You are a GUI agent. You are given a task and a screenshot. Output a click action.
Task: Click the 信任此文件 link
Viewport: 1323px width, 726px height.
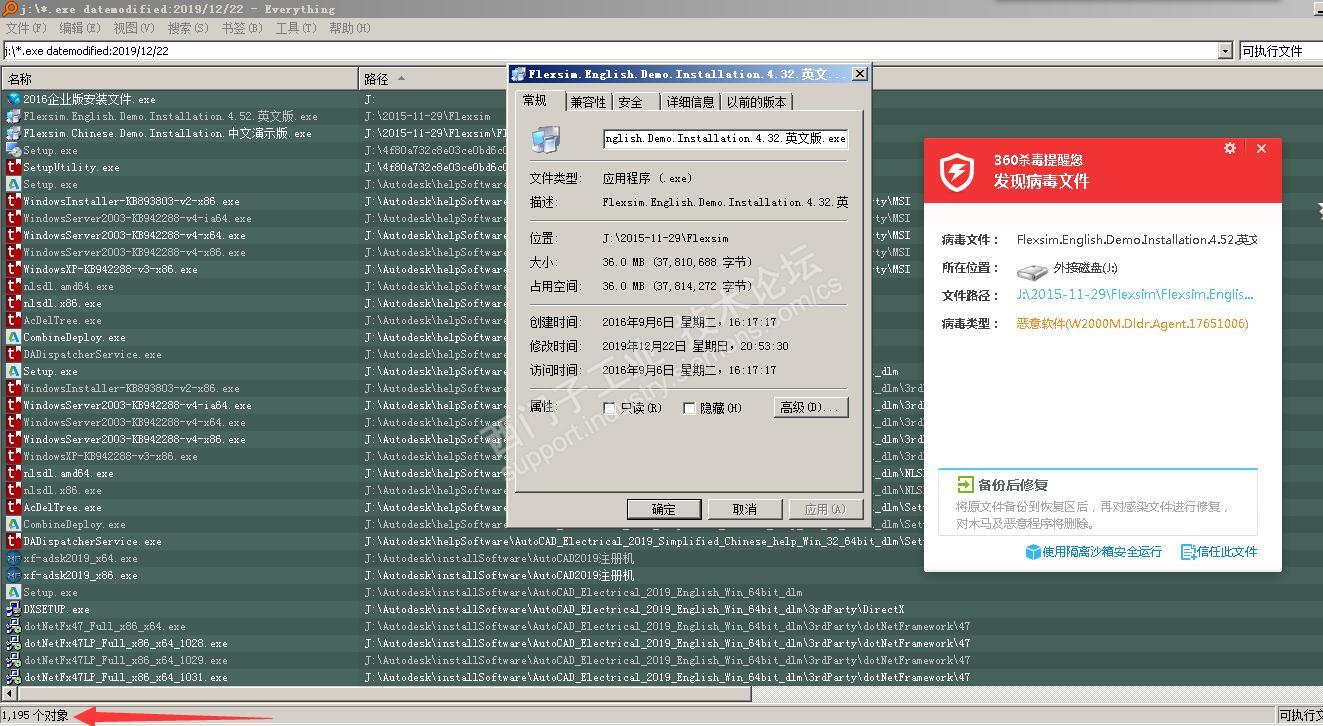coord(1219,552)
